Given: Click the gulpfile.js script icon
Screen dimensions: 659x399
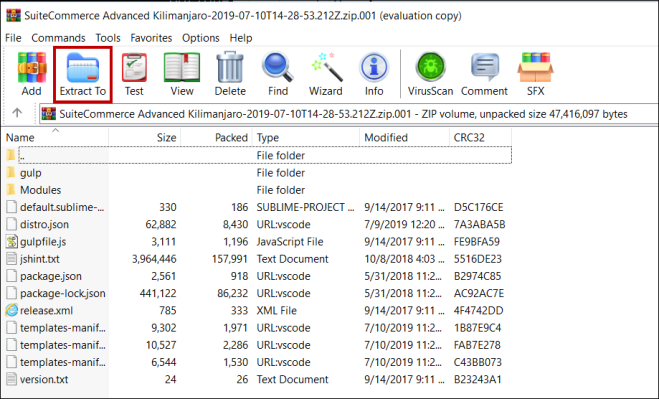Looking at the screenshot, I should click(12, 241).
